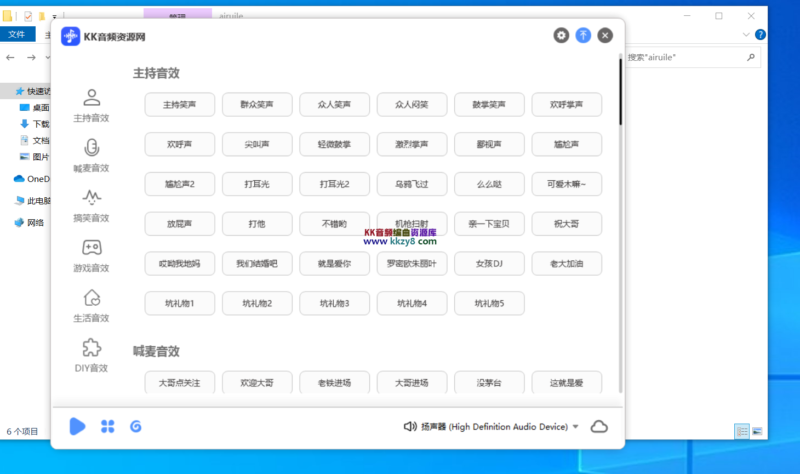The width and height of the screenshot is (800, 474).
Task: Play the 群众笑声 sound effect
Action: 257,105
